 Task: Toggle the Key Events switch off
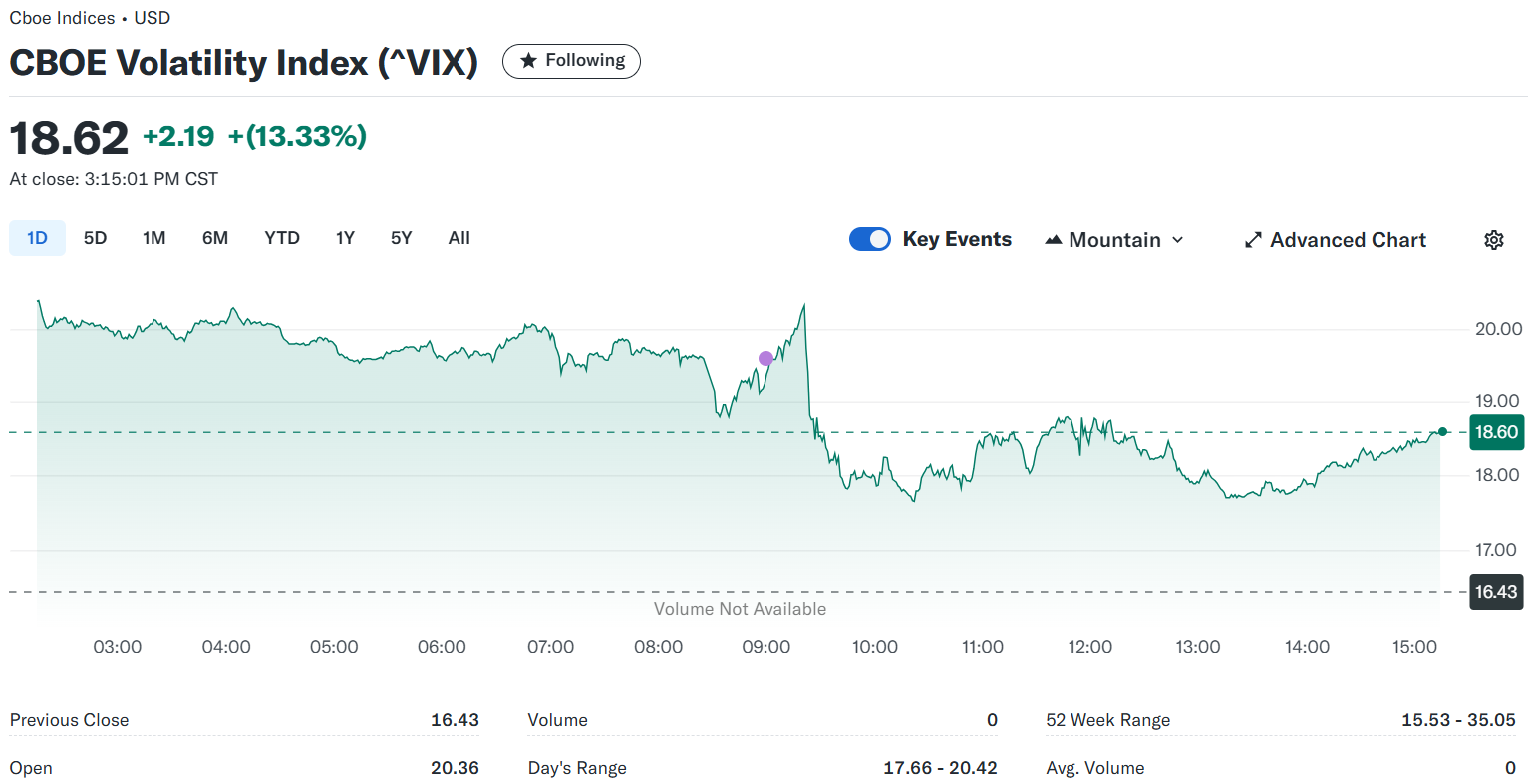[870, 239]
